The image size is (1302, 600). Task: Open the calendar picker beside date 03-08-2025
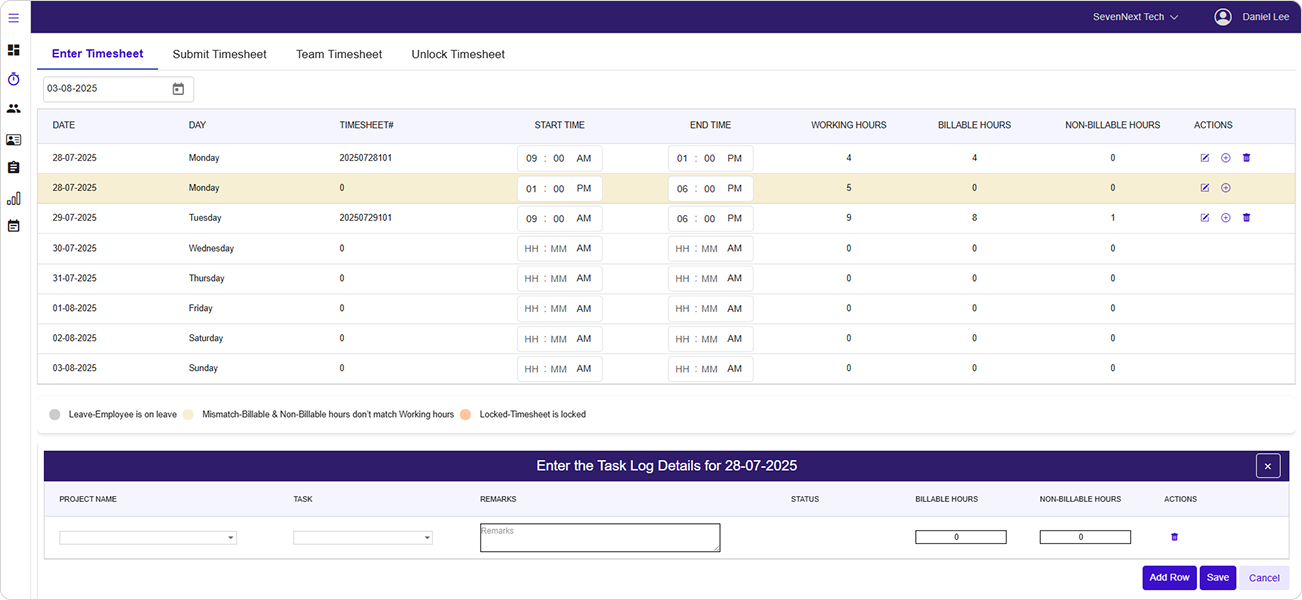tap(178, 89)
